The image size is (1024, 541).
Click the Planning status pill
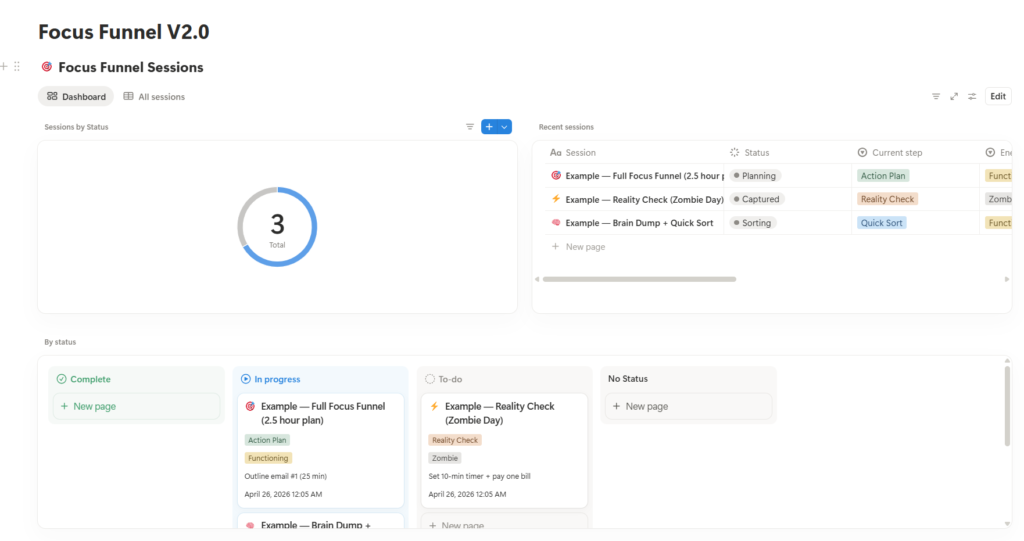point(754,176)
